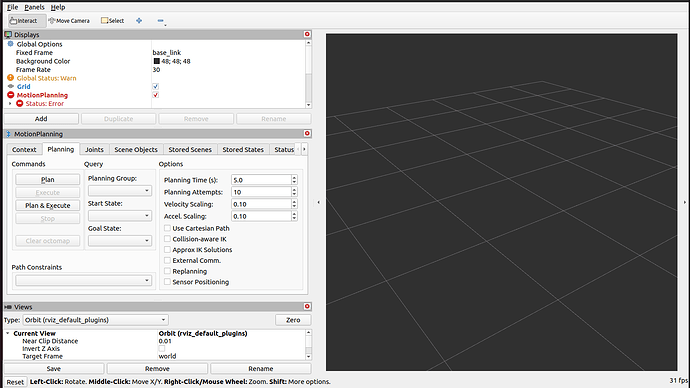Uncheck the Grid display checkbox
This screenshot has height=388, width=690.
pyautogui.click(x=155, y=87)
